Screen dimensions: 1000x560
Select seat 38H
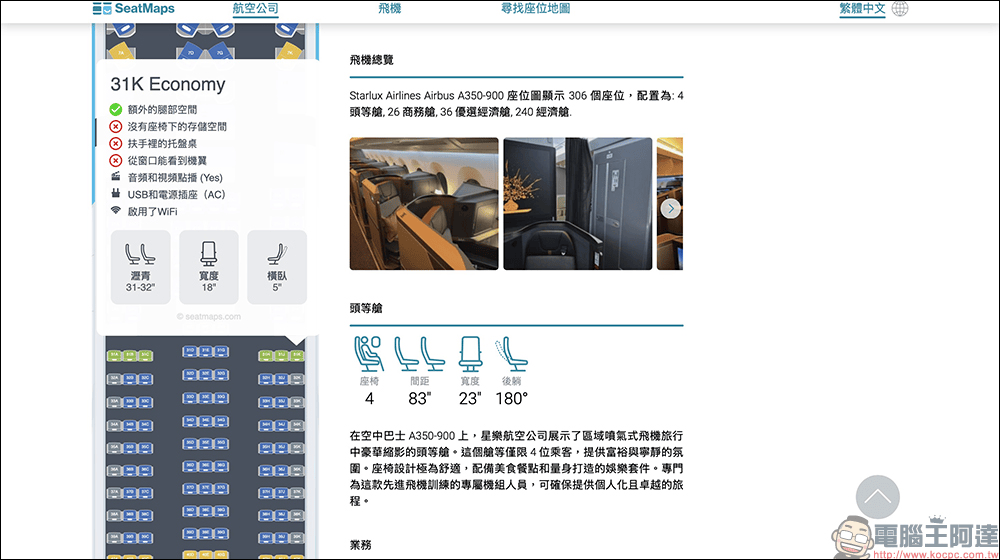tap(266, 515)
